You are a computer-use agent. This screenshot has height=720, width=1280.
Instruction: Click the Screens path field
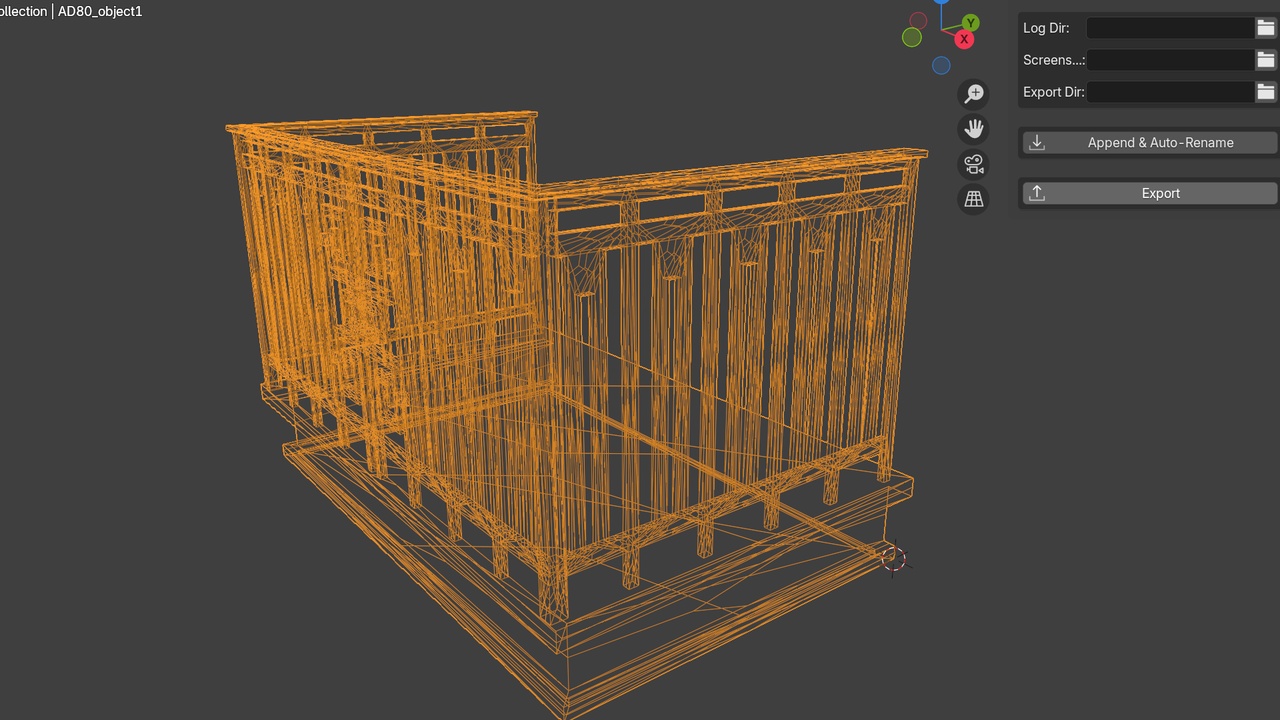click(1170, 60)
